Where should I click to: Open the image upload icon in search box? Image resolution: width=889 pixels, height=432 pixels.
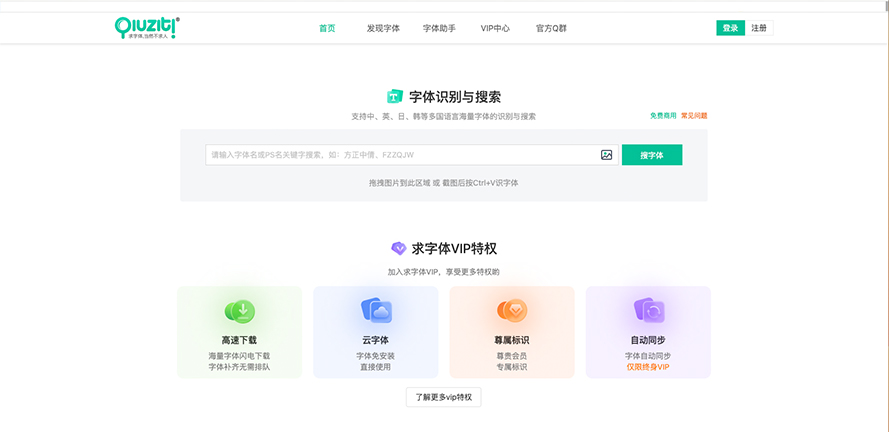[607, 155]
